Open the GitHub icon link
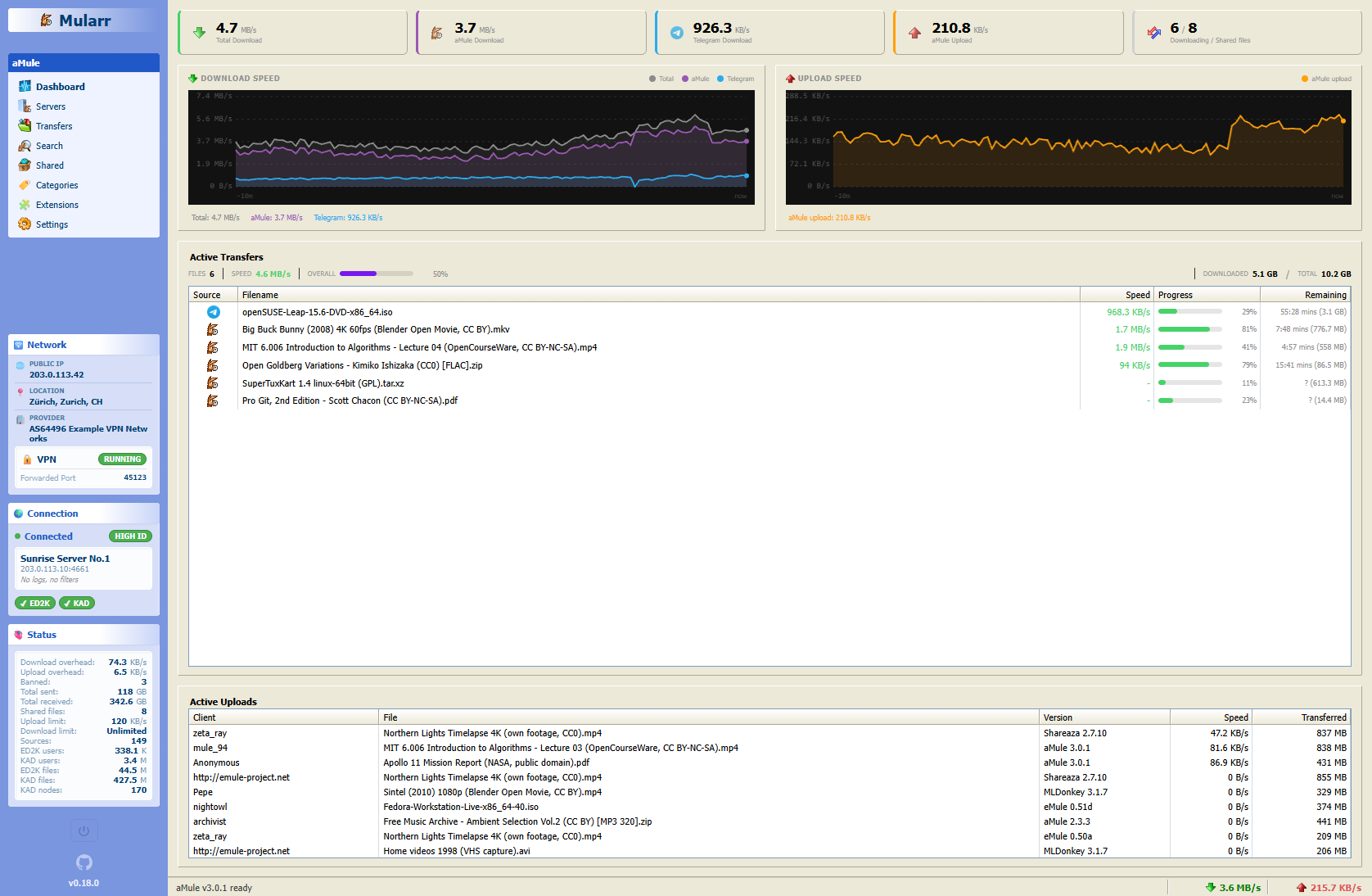1372x896 pixels. (x=83, y=862)
